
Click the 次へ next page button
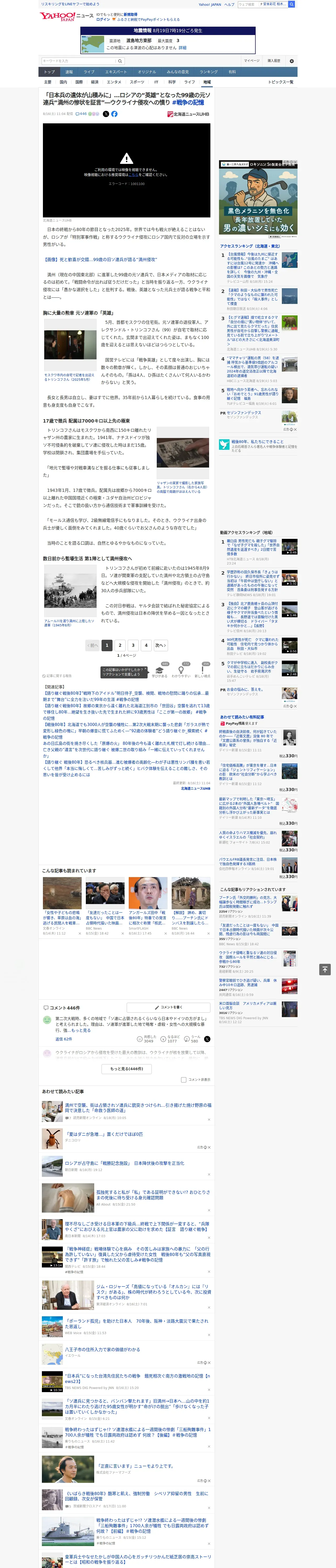point(160,645)
